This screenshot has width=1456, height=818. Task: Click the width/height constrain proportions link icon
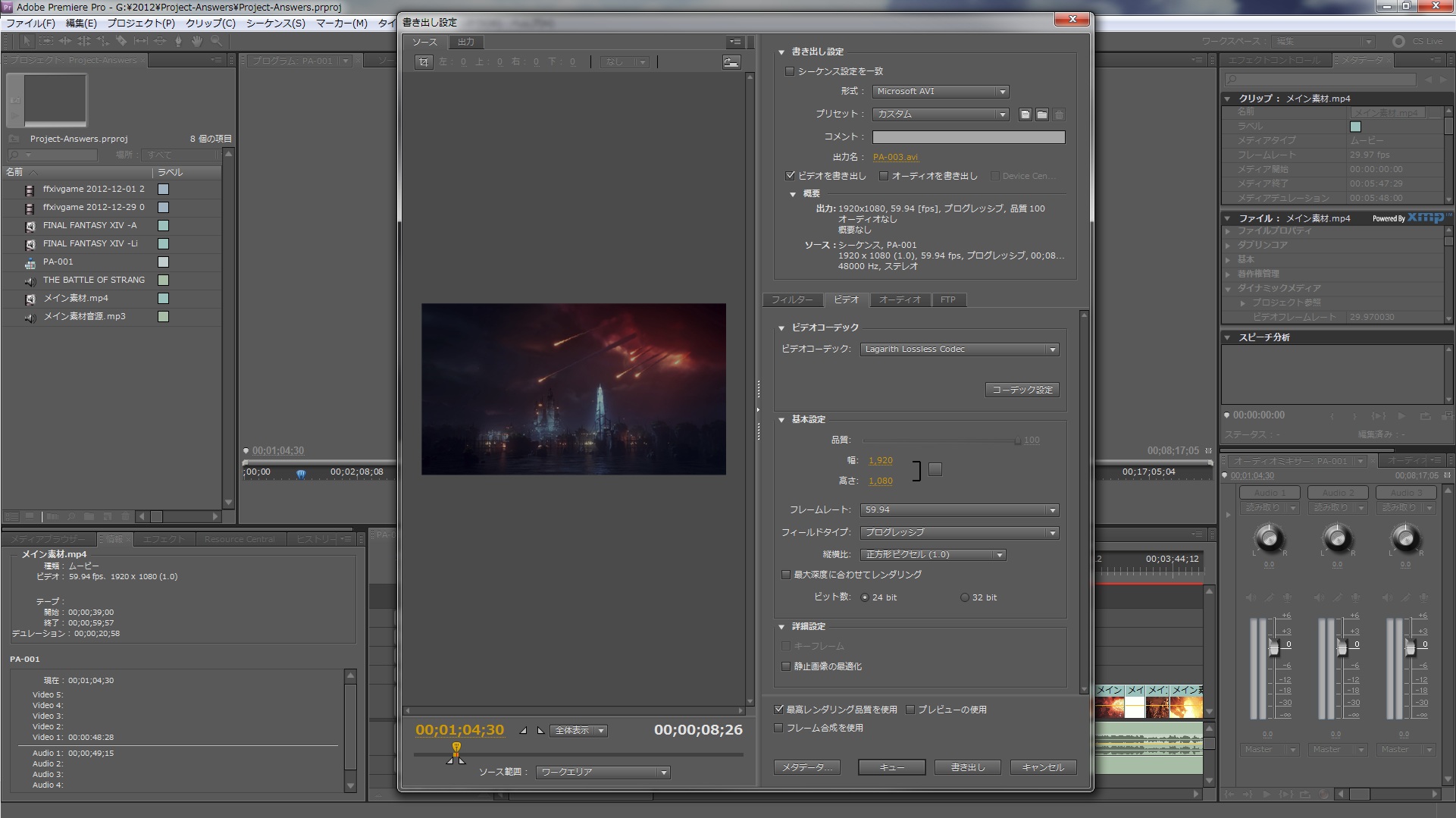[935, 470]
